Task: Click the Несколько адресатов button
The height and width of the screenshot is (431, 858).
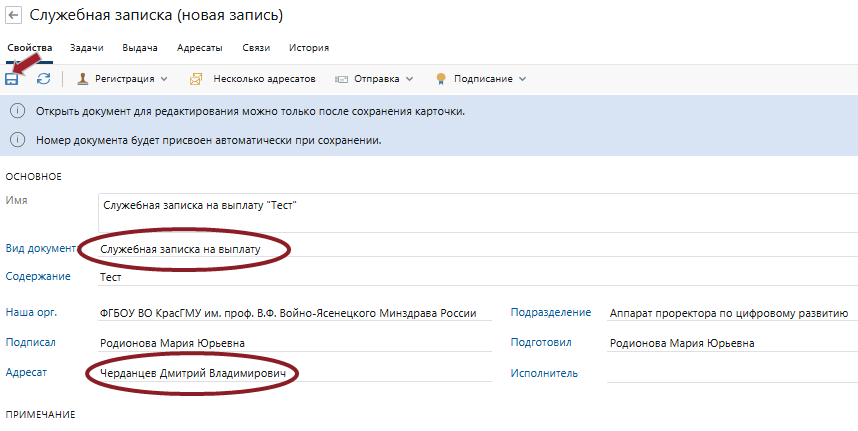Action: pyautogui.click(x=263, y=79)
